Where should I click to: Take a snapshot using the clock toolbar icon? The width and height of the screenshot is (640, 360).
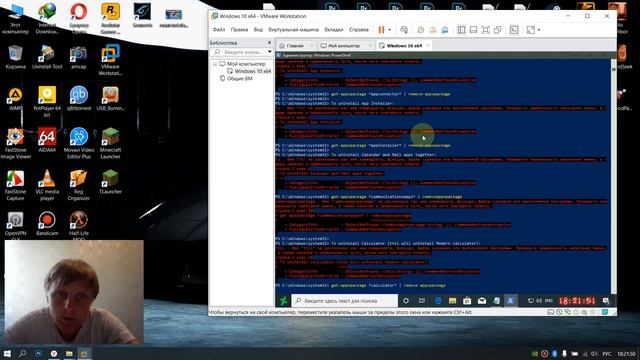coord(420,30)
